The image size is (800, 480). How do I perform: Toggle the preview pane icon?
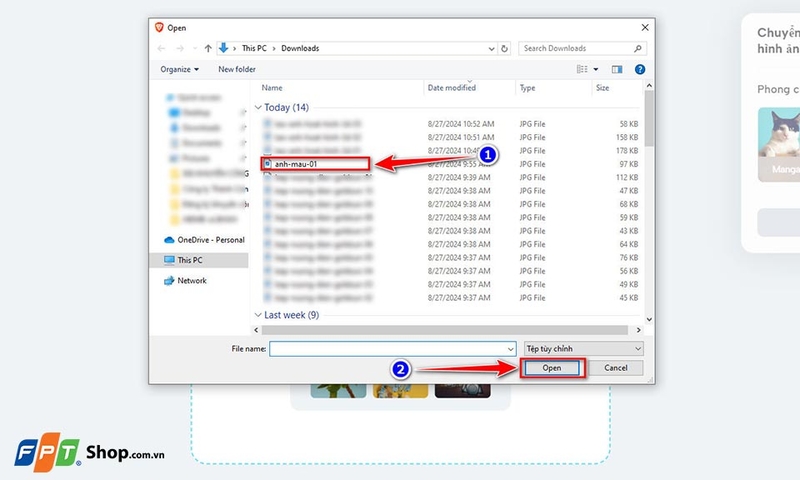(x=617, y=69)
